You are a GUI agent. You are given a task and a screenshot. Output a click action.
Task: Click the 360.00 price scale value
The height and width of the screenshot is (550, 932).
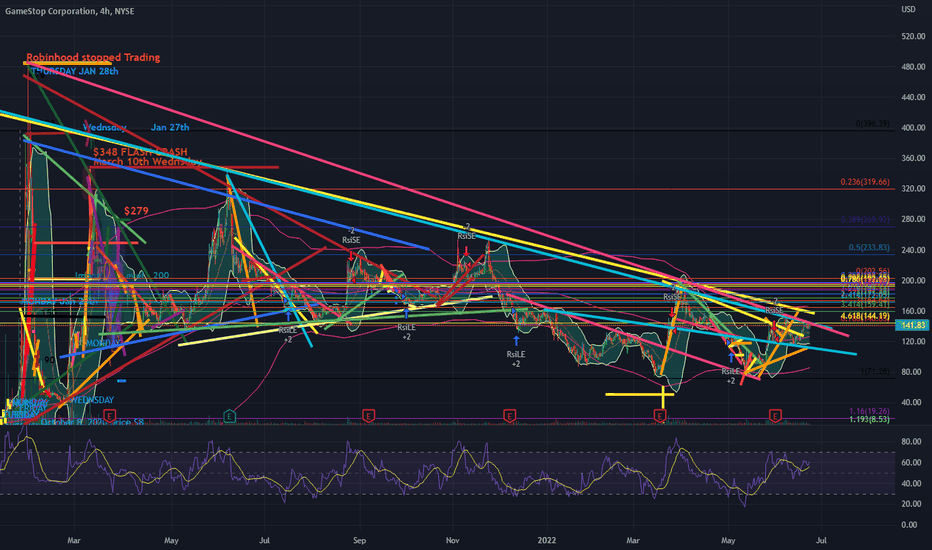click(913, 158)
